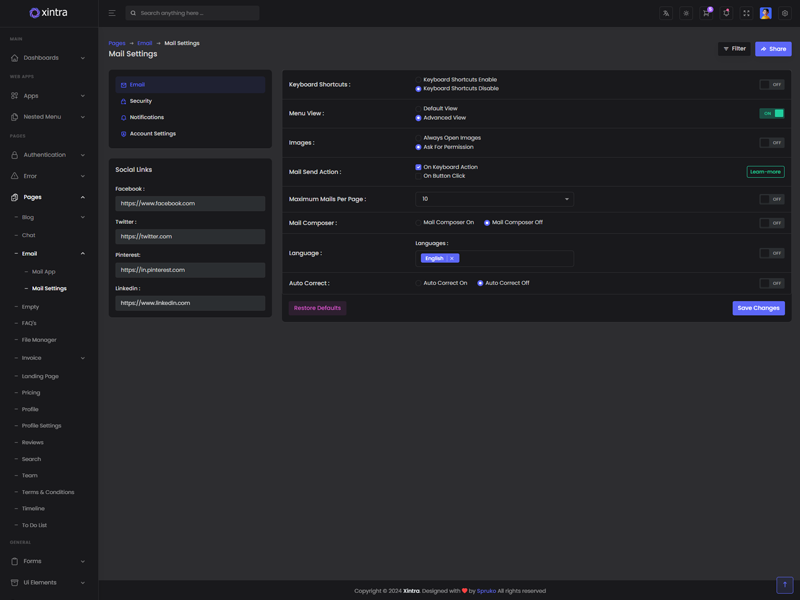The image size is (800, 600).
Task: Open the notifications bell in header
Action: pos(726,13)
